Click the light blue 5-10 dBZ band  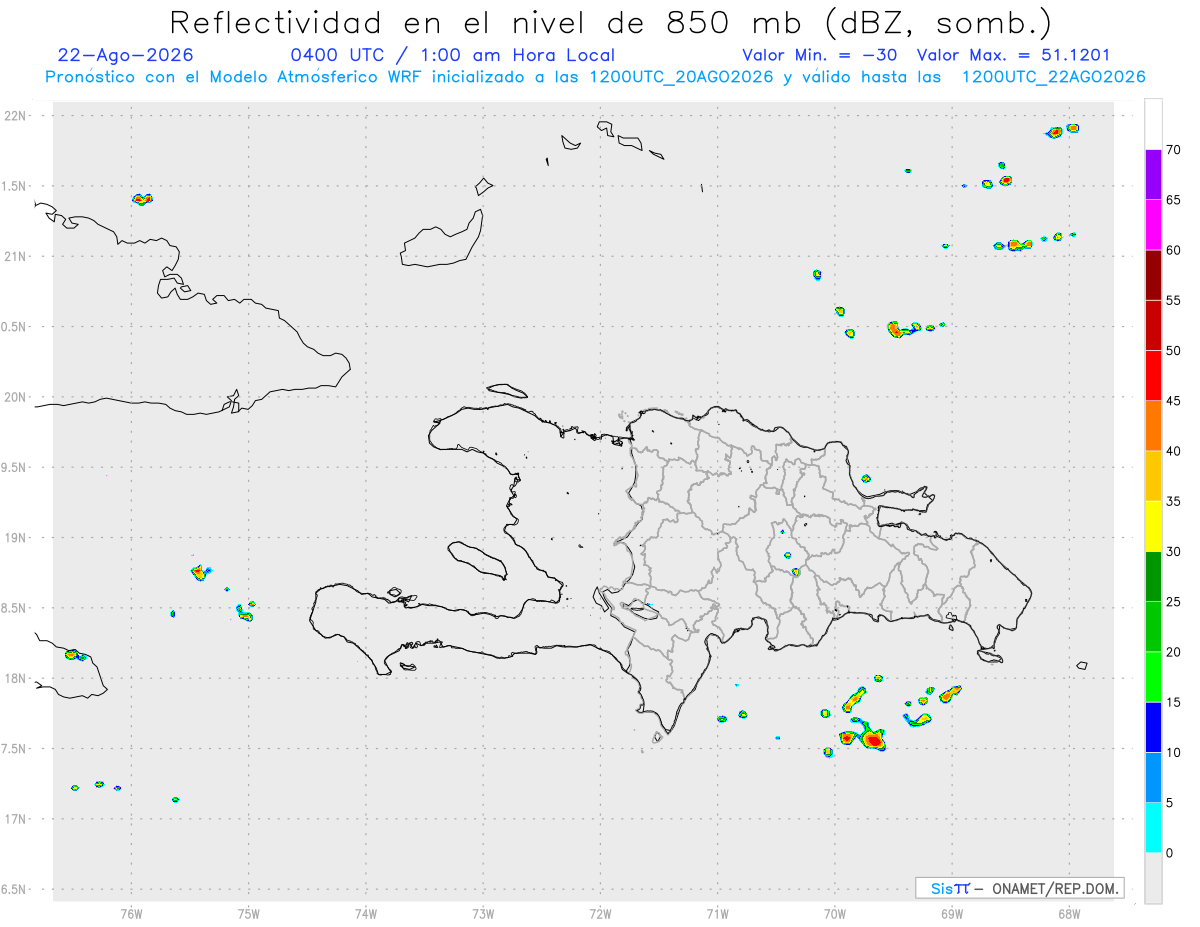pos(1153,777)
